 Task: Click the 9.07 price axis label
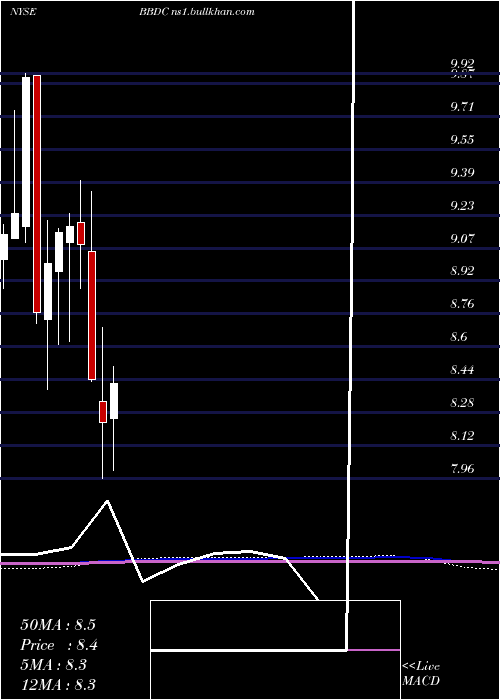tap(462, 238)
